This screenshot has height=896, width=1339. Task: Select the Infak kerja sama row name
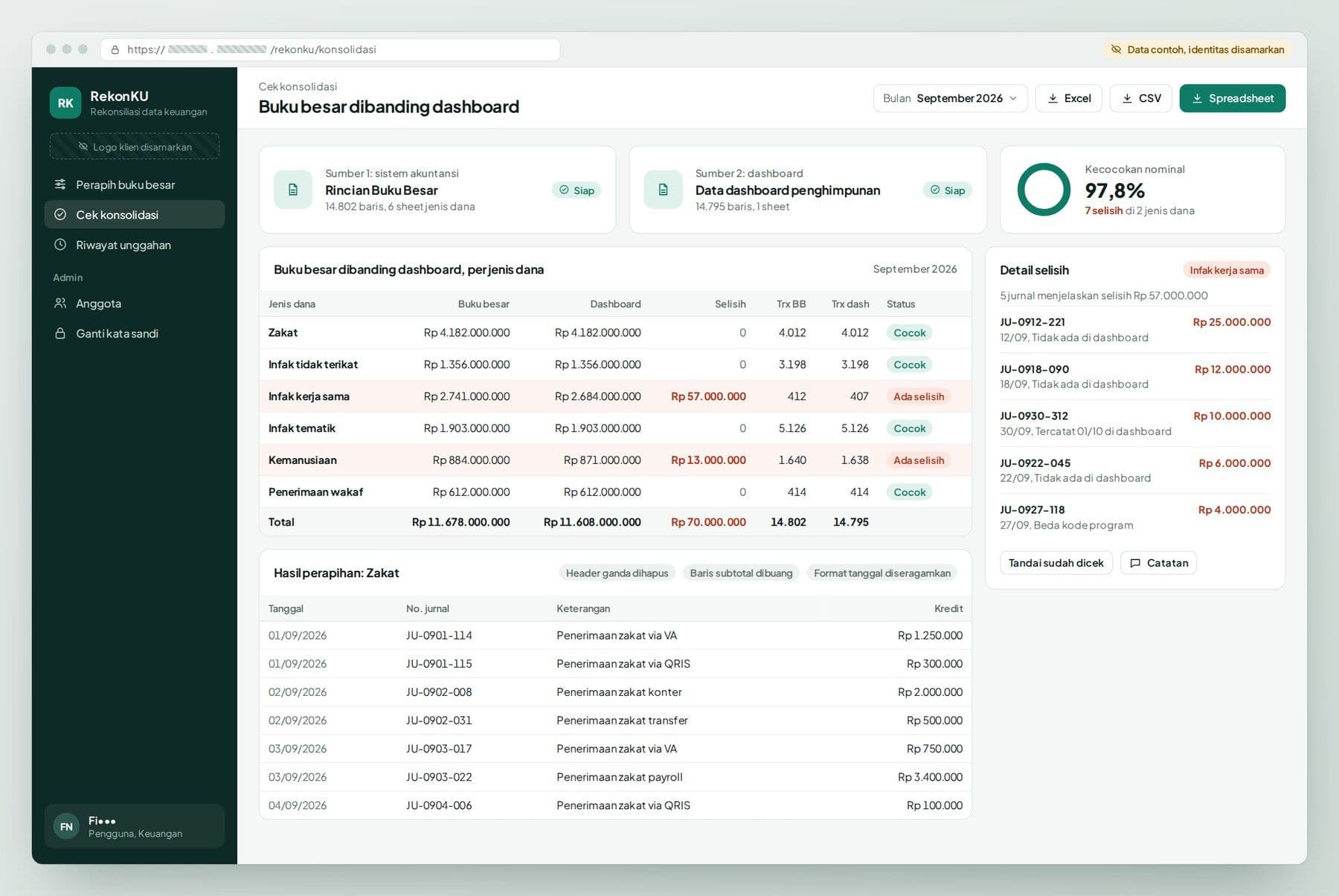tap(309, 396)
